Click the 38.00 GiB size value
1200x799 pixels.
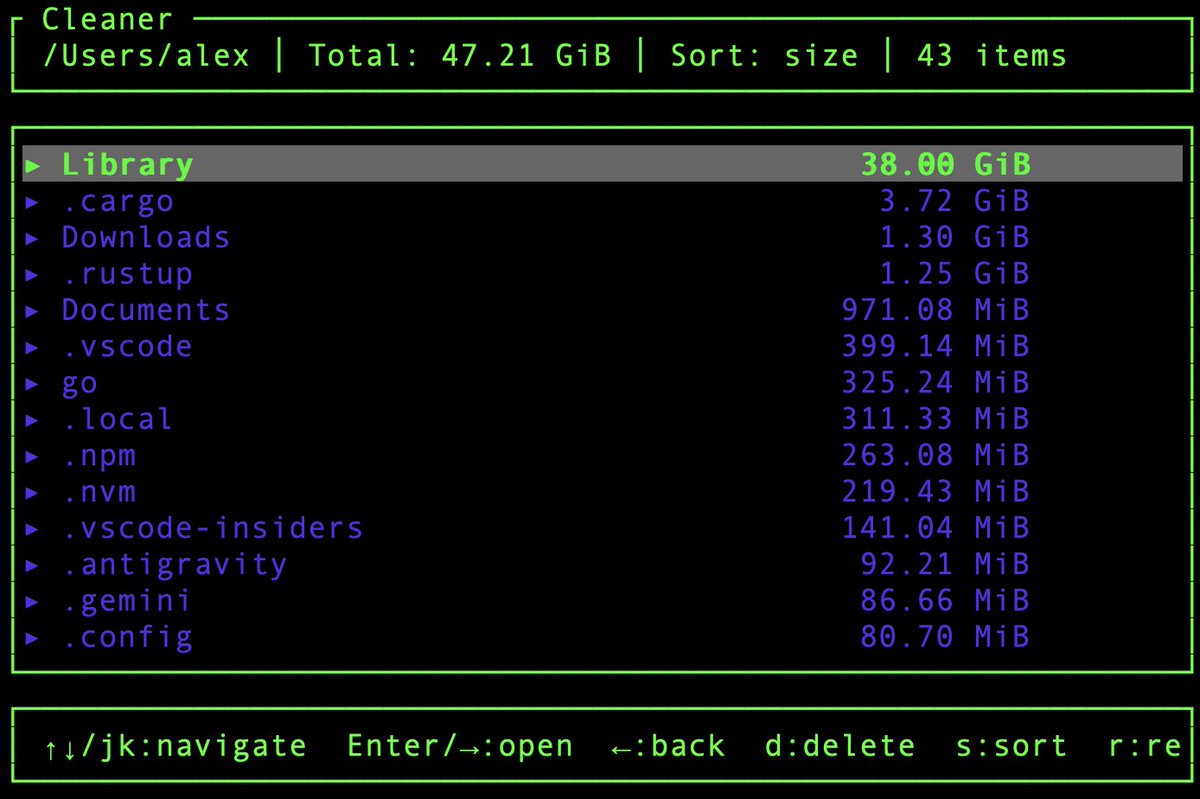click(x=945, y=164)
